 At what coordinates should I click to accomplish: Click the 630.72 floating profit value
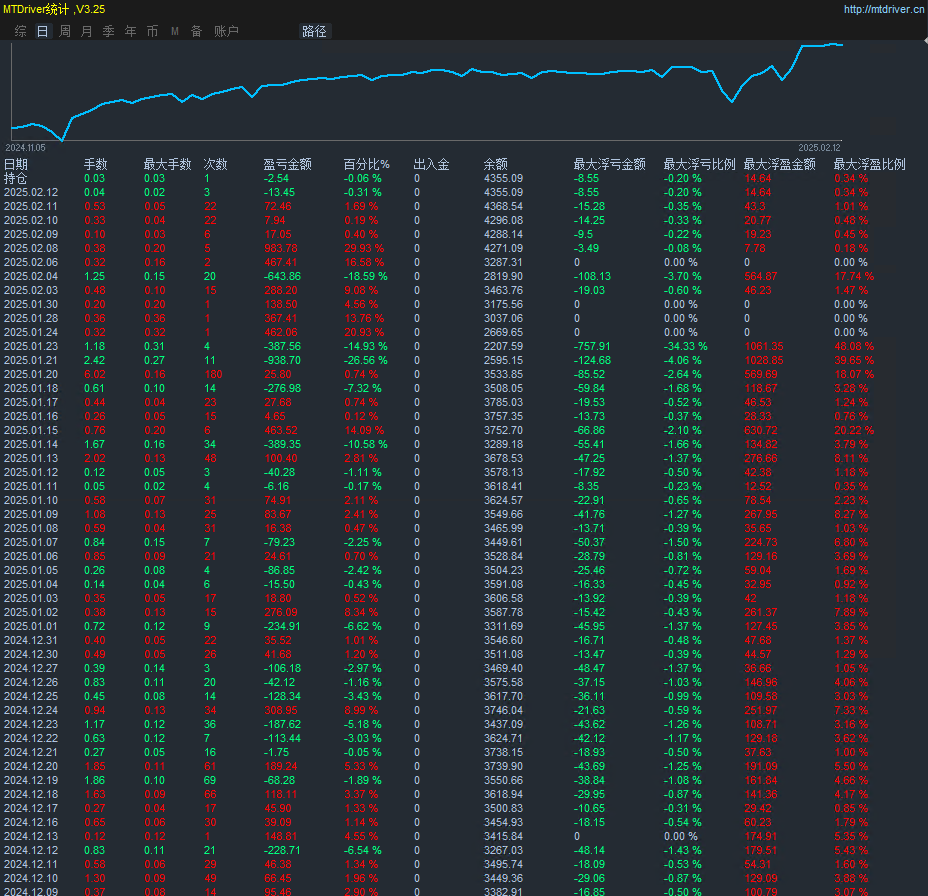pos(761,430)
